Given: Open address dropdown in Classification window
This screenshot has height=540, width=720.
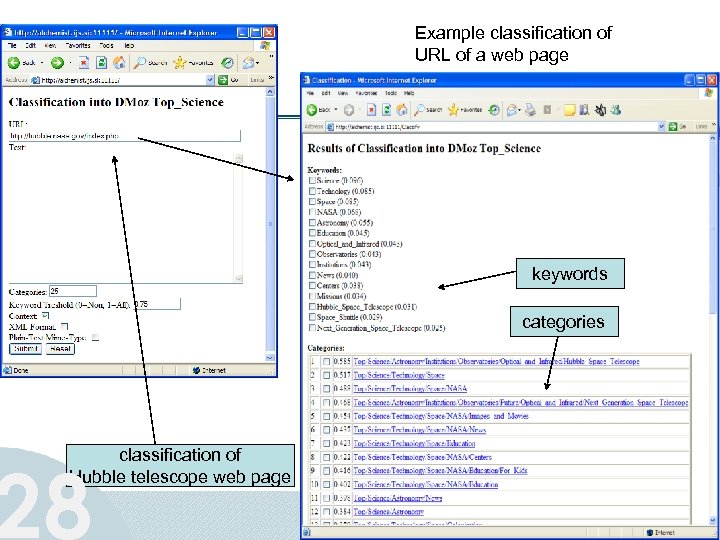Looking at the screenshot, I should (662, 127).
